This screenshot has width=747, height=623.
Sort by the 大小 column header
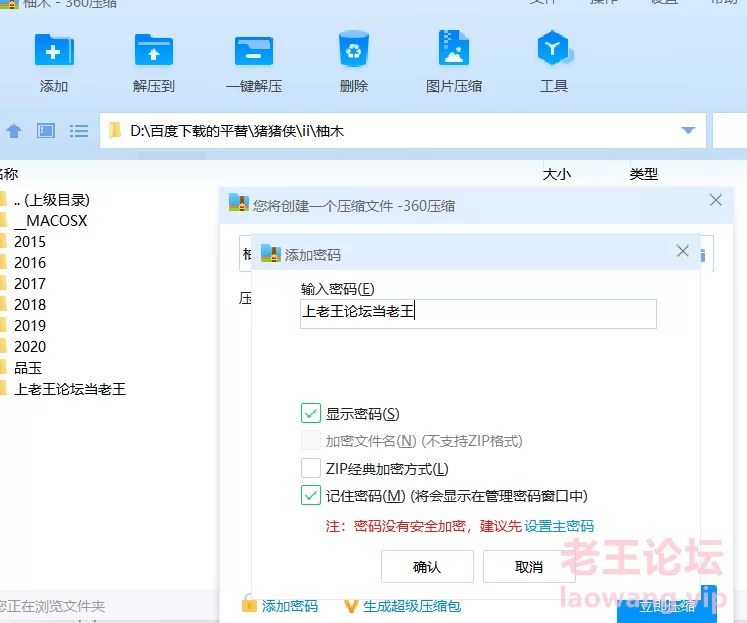[556, 174]
